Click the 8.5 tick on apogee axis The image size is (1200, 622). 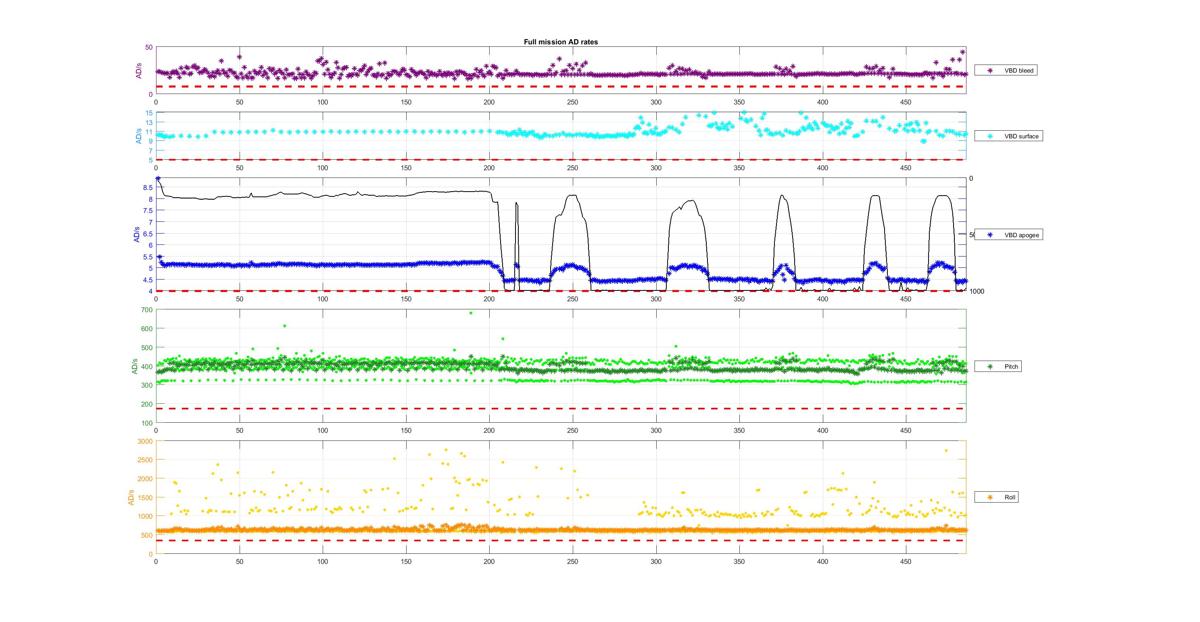click(148, 187)
